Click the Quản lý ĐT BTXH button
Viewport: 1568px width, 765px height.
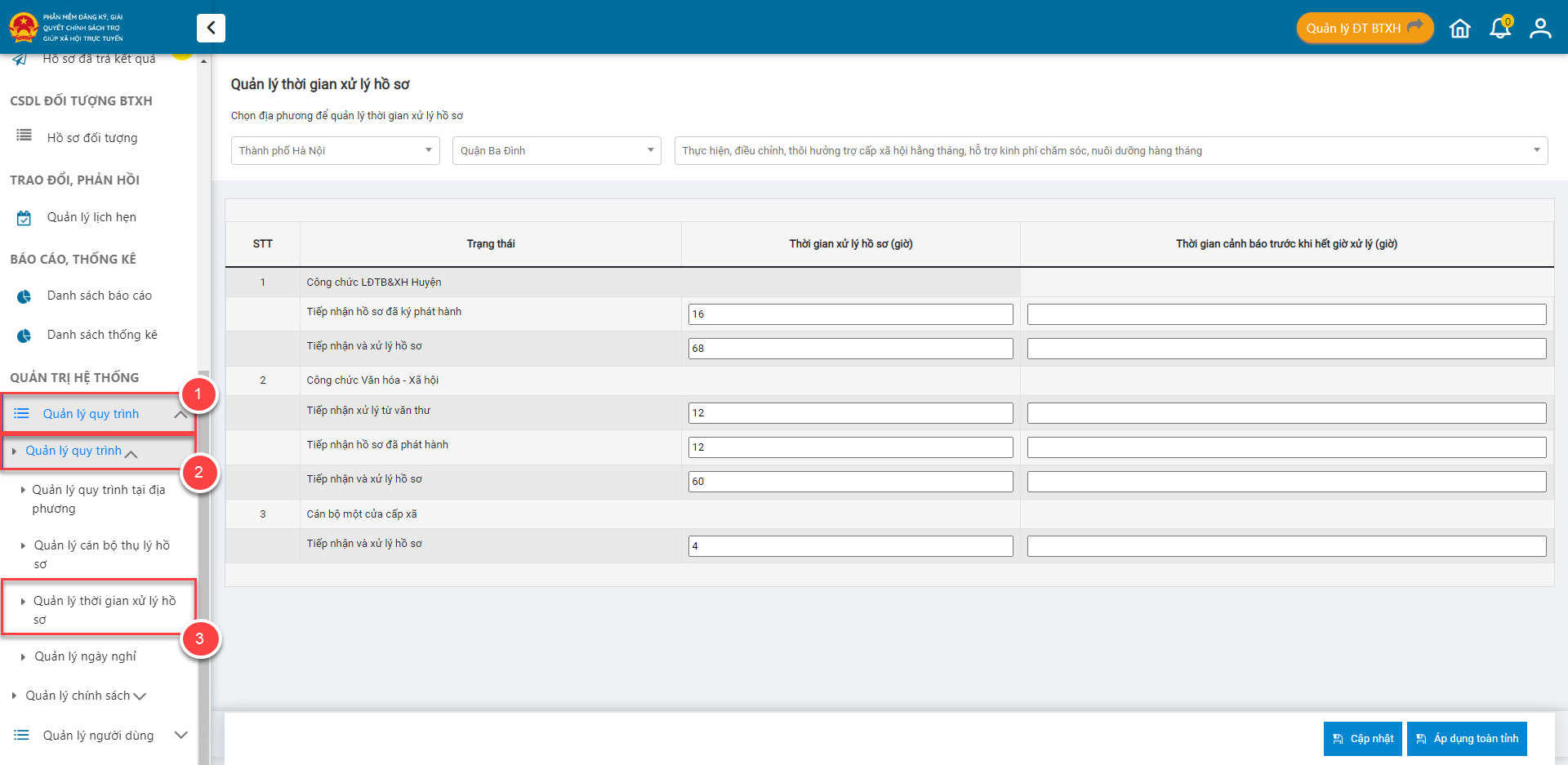[1364, 29]
